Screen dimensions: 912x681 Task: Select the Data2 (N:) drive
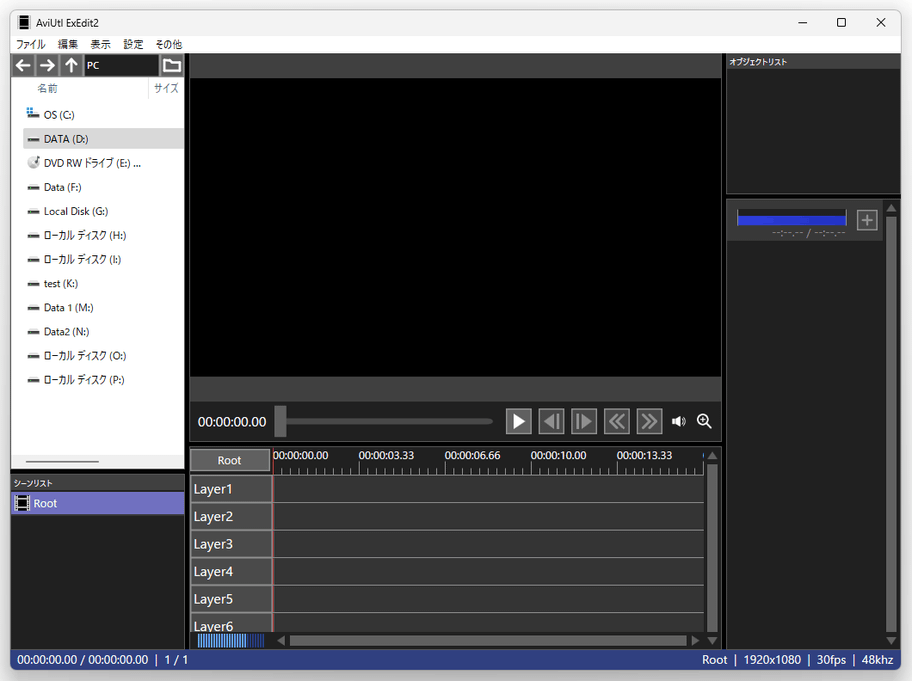[103, 332]
